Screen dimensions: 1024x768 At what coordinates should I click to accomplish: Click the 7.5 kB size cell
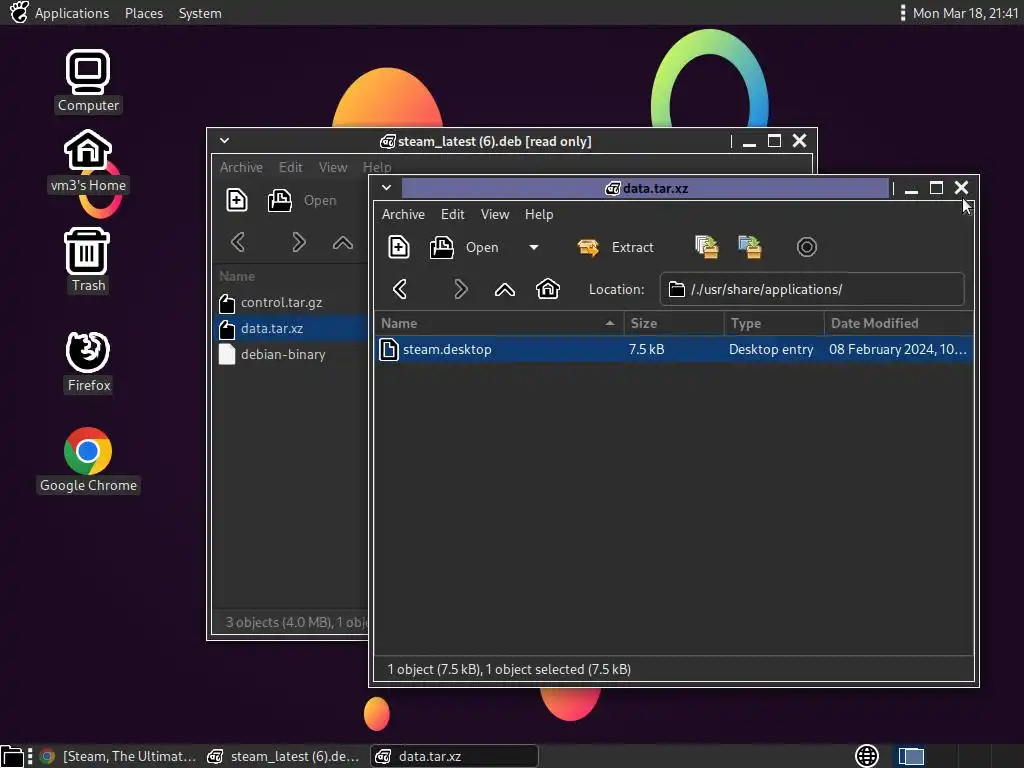(x=646, y=349)
